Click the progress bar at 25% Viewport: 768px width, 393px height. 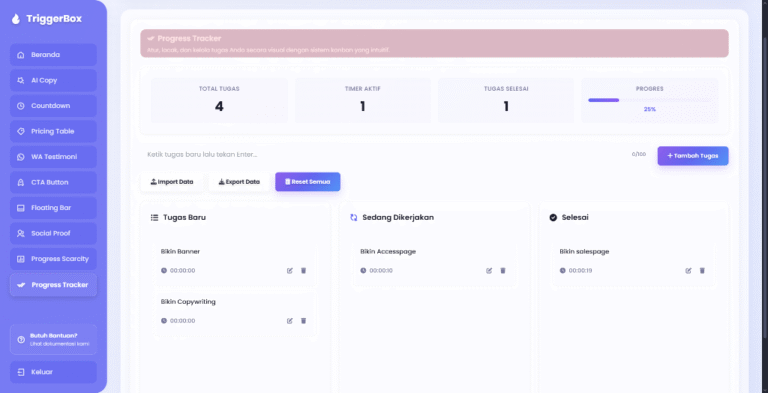pyautogui.click(x=649, y=100)
